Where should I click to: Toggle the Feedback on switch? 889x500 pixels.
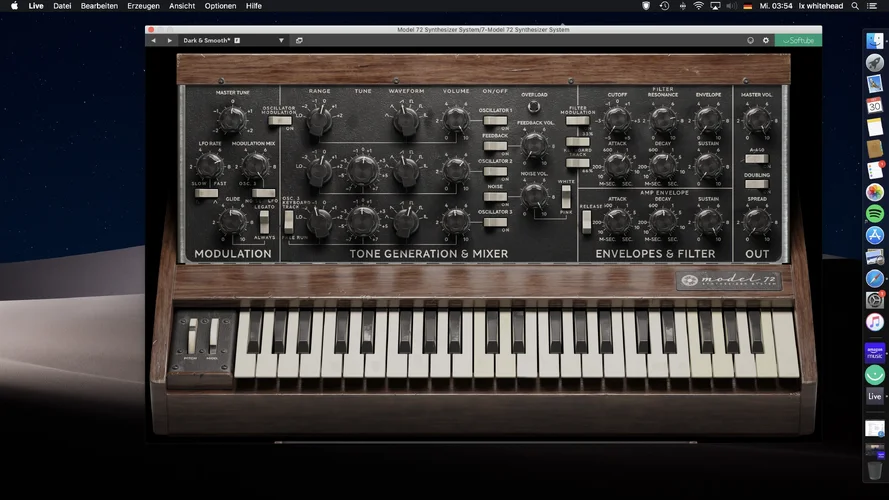tap(495, 146)
